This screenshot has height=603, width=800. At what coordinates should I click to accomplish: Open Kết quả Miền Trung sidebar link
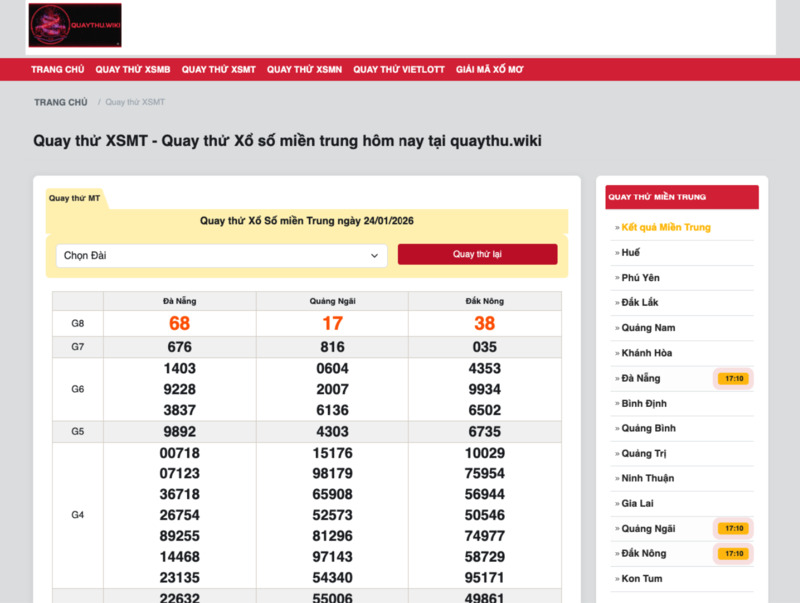pos(665,227)
